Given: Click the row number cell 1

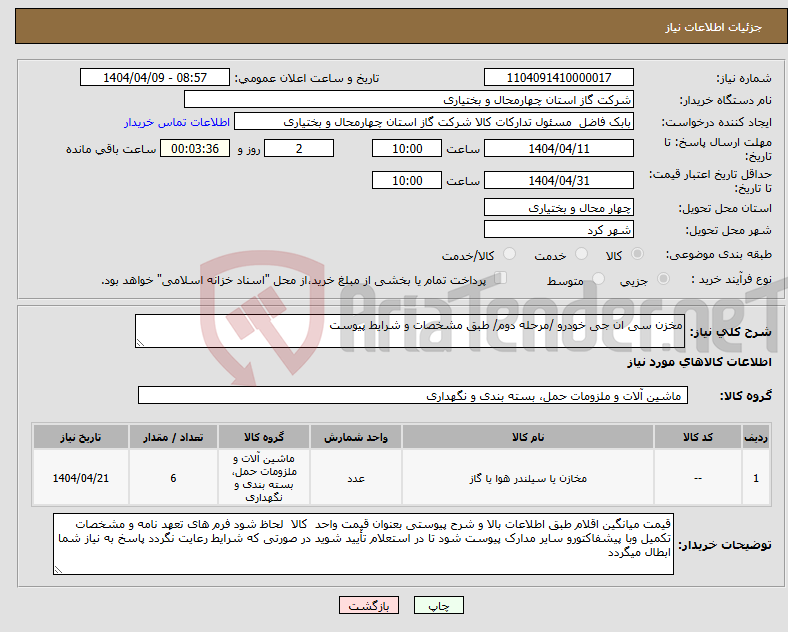Looking at the screenshot, I should (756, 478).
